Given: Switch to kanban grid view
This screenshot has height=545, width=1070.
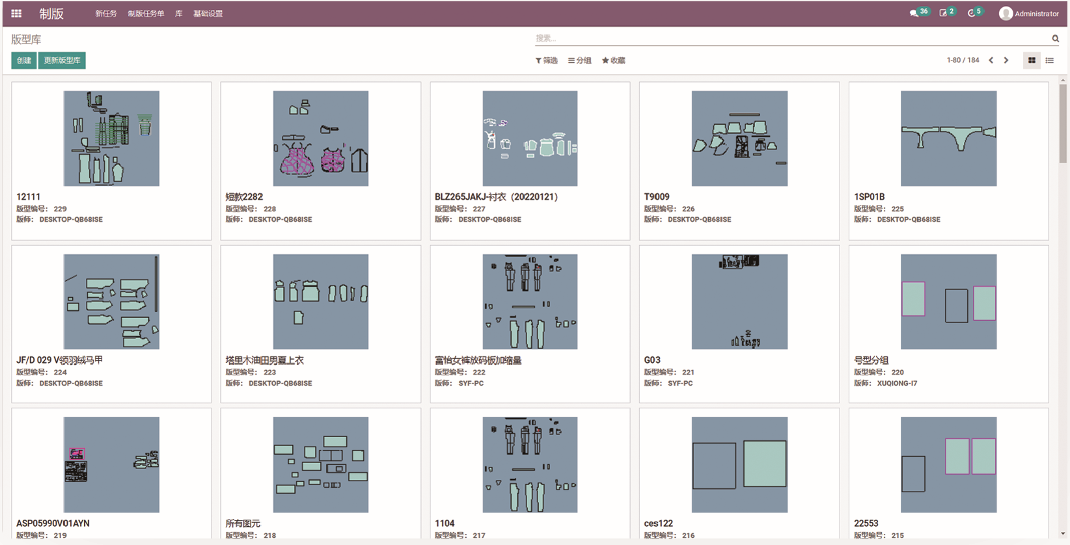Looking at the screenshot, I should click(x=1032, y=61).
